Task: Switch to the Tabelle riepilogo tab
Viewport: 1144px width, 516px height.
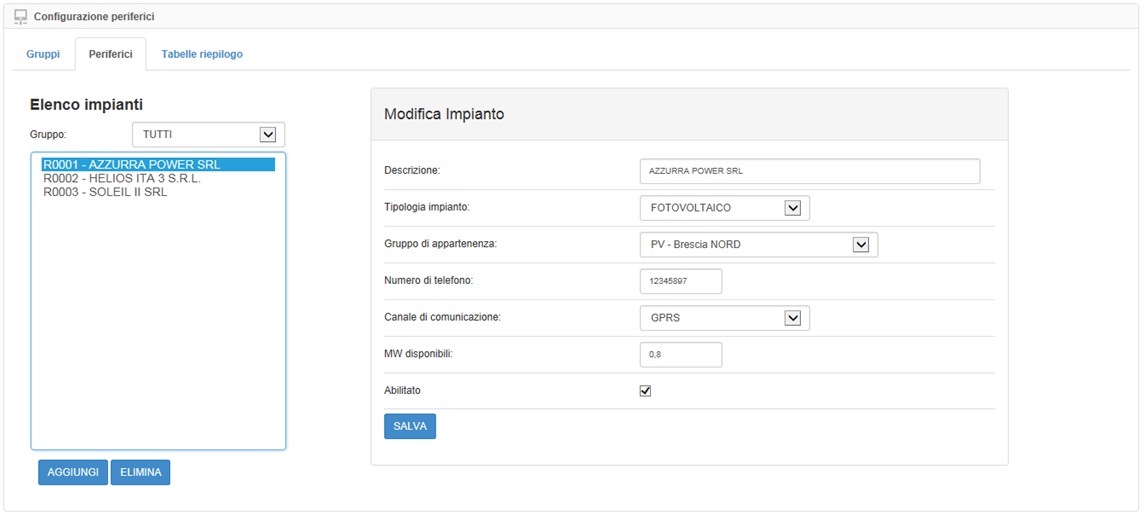Action: (202, 54)
